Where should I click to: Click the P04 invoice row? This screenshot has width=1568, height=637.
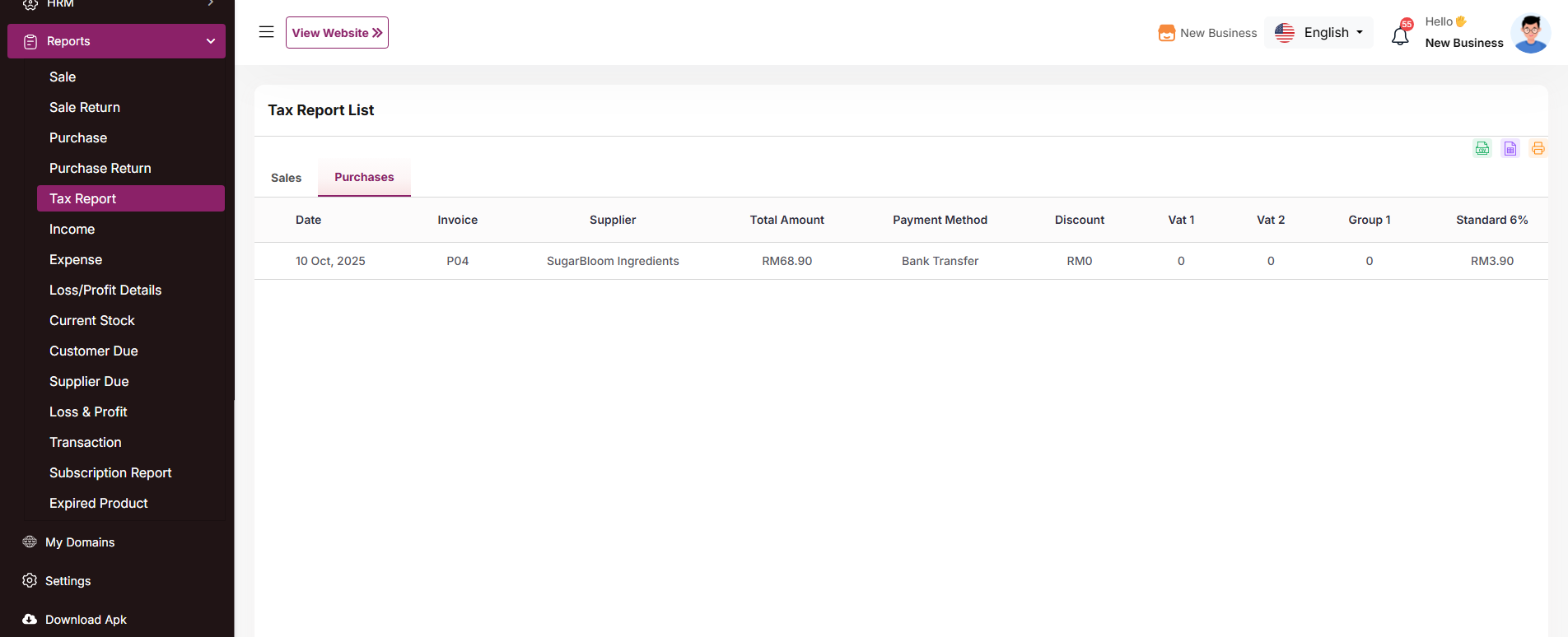[x=457, y=261]
